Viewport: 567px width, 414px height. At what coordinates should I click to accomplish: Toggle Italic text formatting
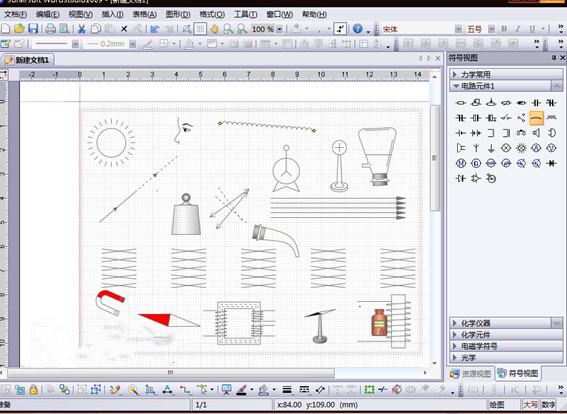pyautogui.click(x=517, y=29)
